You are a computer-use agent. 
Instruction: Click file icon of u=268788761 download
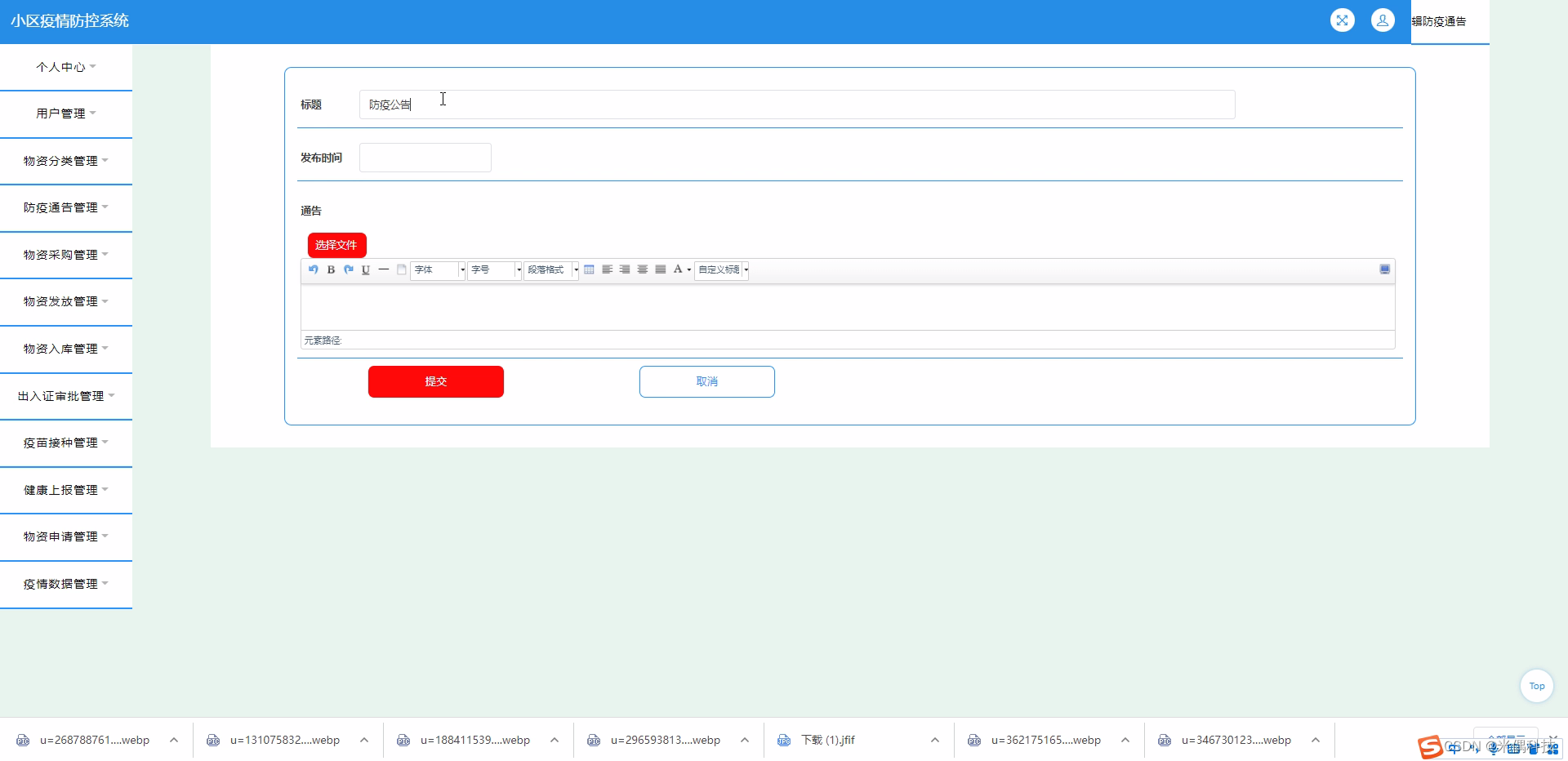pyautogui.click(x=23, y=740)
